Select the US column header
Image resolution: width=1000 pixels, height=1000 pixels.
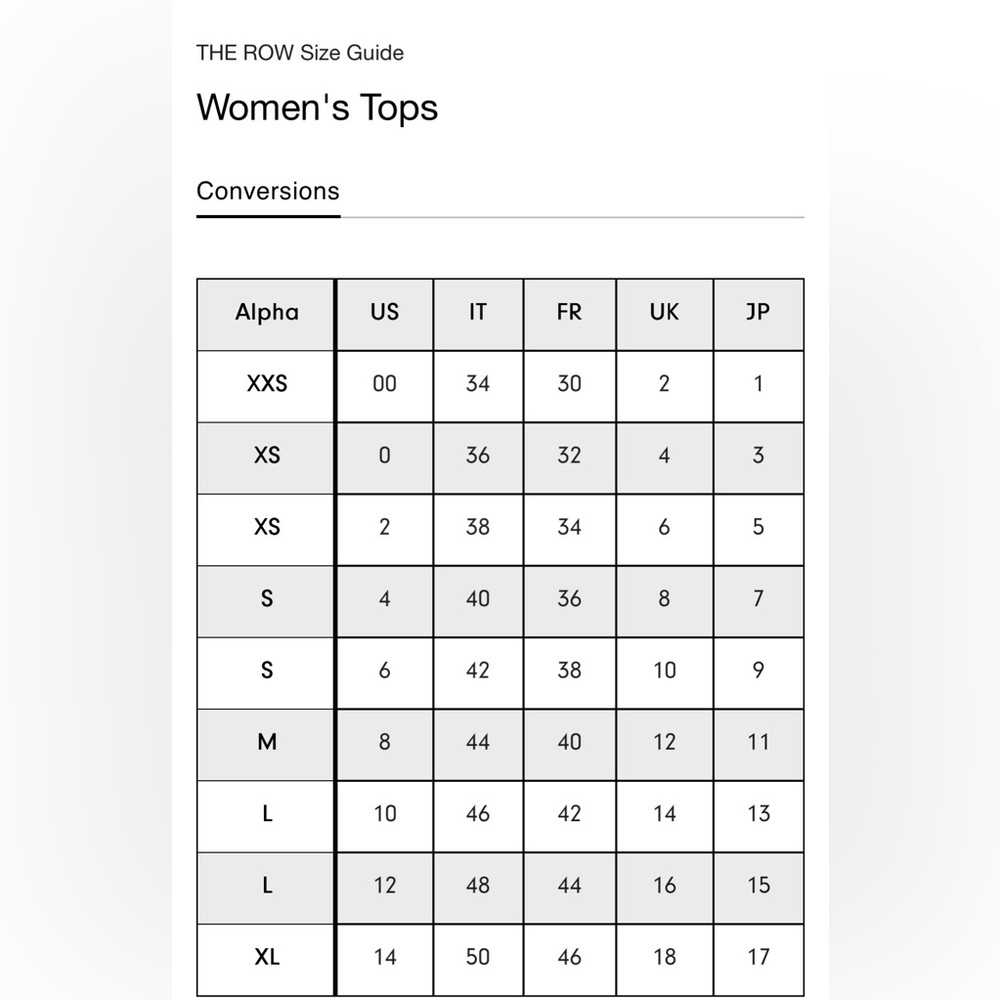pyautogui.click(x=385, y=314)
